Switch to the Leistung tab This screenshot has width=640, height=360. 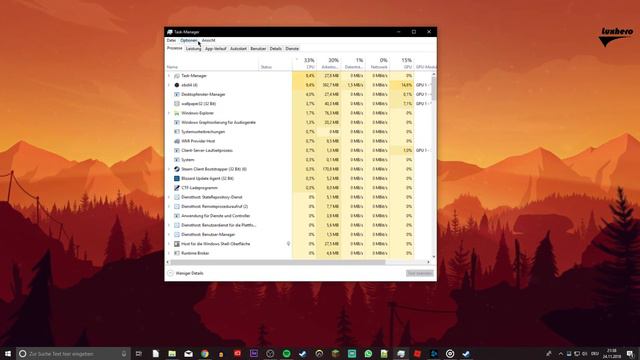193,49
